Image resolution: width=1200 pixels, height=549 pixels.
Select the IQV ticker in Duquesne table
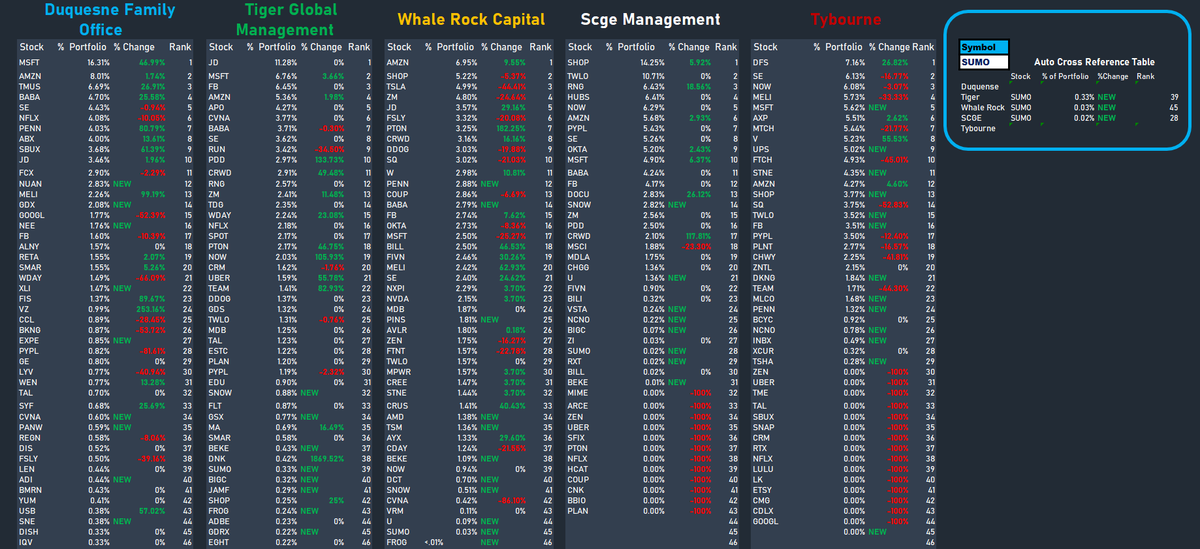pyautogui.click(x=27, y=544)
